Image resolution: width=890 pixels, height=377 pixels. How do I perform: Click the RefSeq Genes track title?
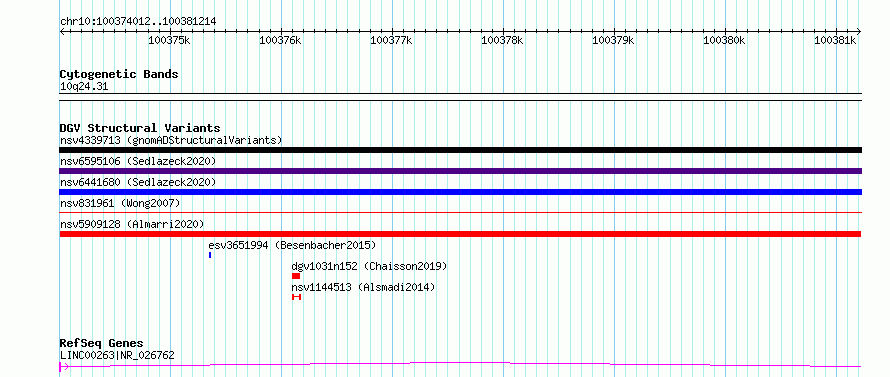coord(101,344)
